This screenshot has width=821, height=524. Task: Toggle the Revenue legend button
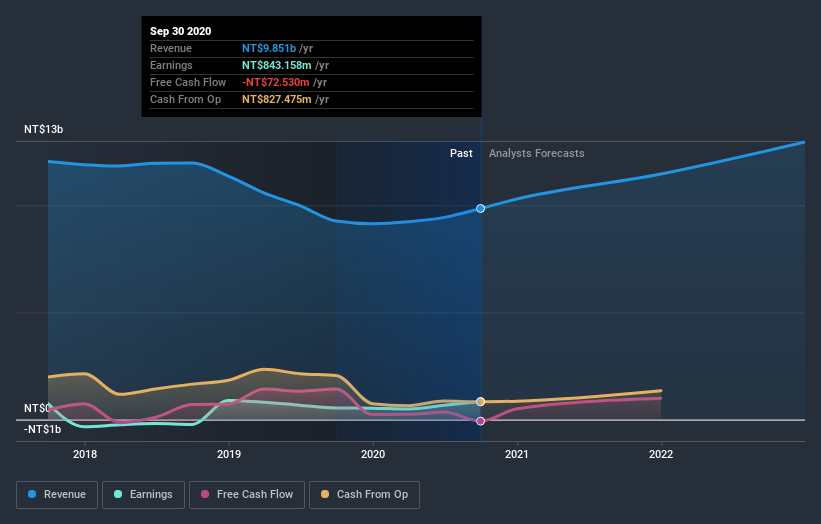(x=57, y=495)
